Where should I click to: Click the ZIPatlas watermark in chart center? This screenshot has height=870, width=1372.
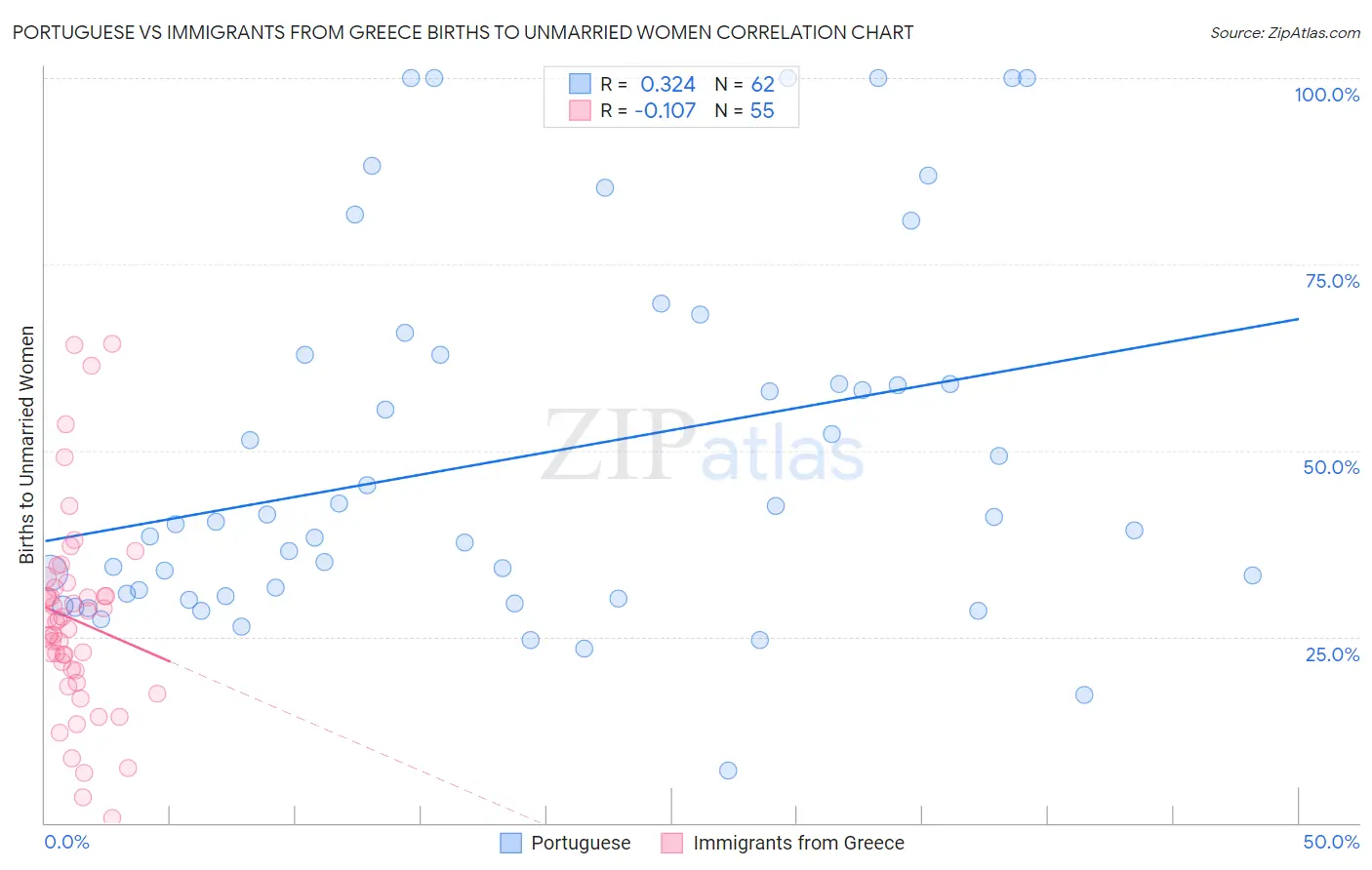[x=703, y=448]
